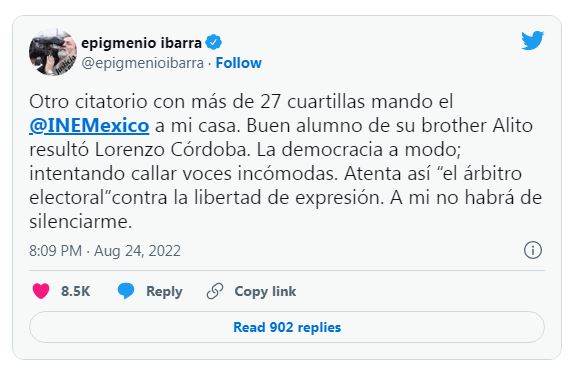
Task: Open epigmenio ibarra's profile picture
Action: 53,53
